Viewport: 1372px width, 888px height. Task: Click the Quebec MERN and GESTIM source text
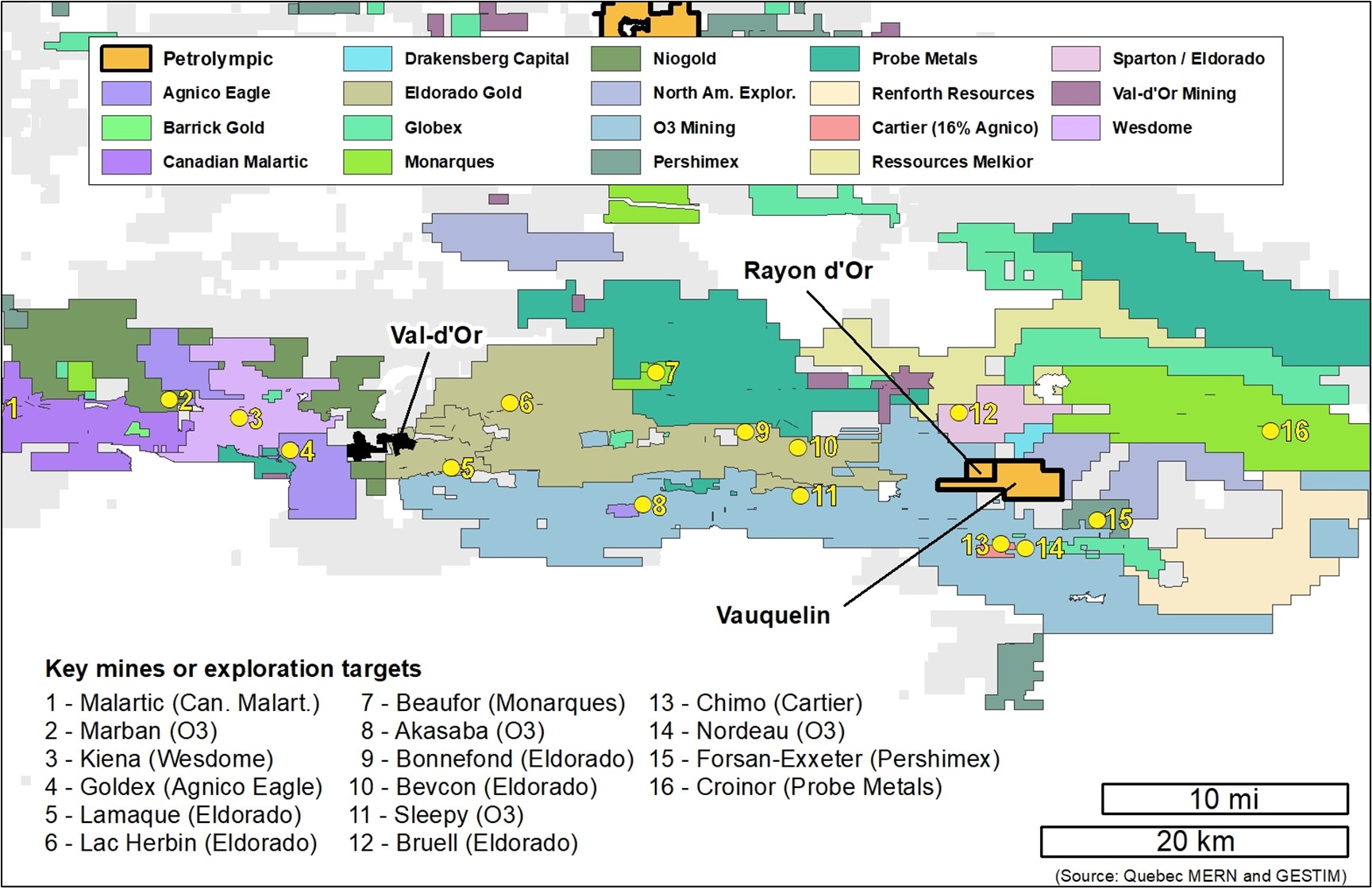[x=1200, y=875]
